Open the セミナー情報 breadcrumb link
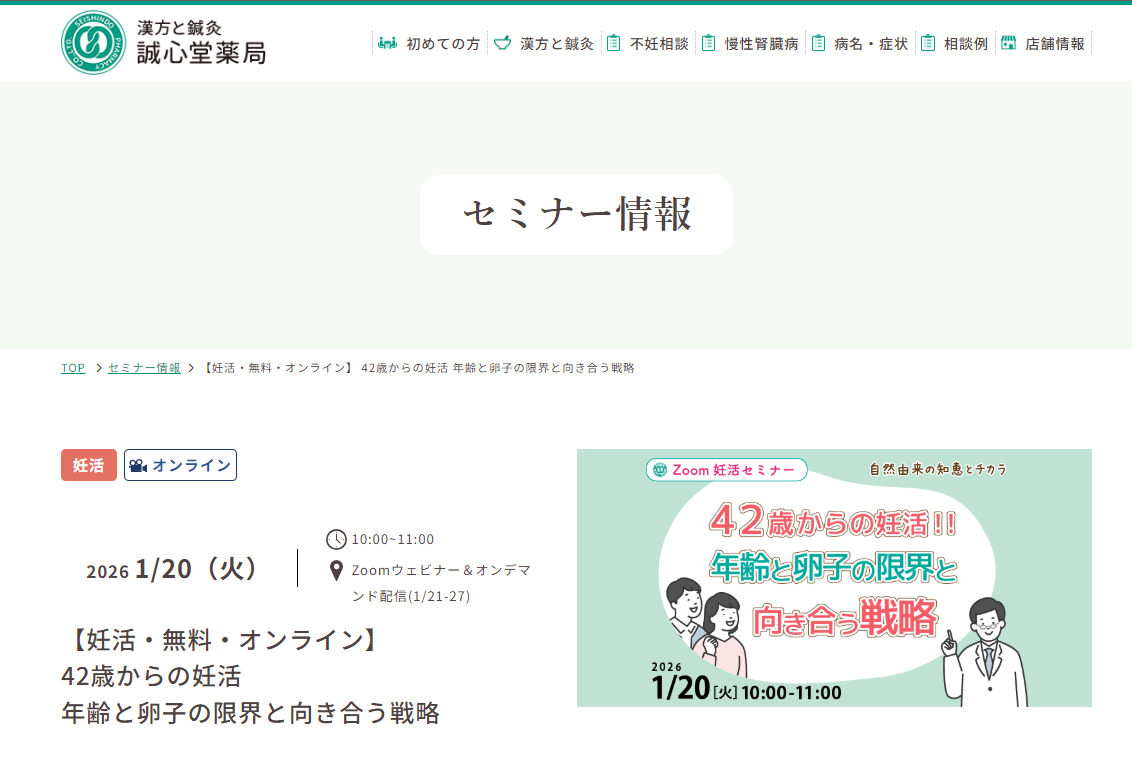The image size is (1132, 775). (144, 368)
